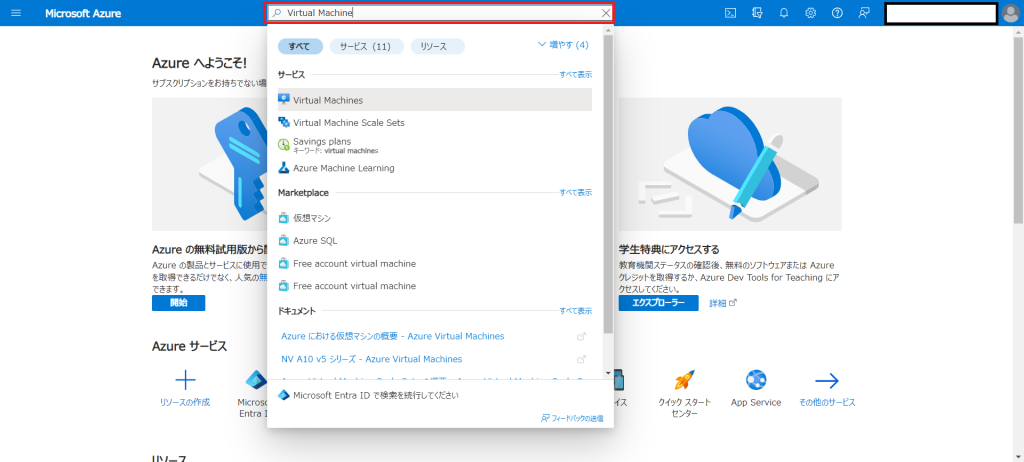Show all results under Marketplace

[575, 193]
